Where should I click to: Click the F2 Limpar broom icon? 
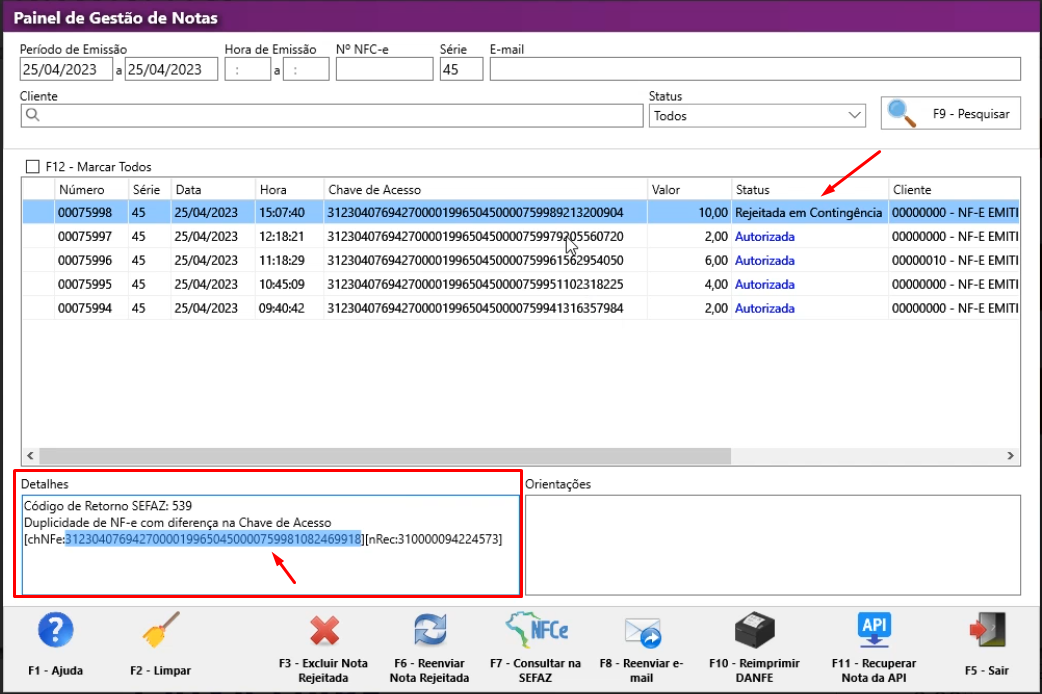click(161, 630)
